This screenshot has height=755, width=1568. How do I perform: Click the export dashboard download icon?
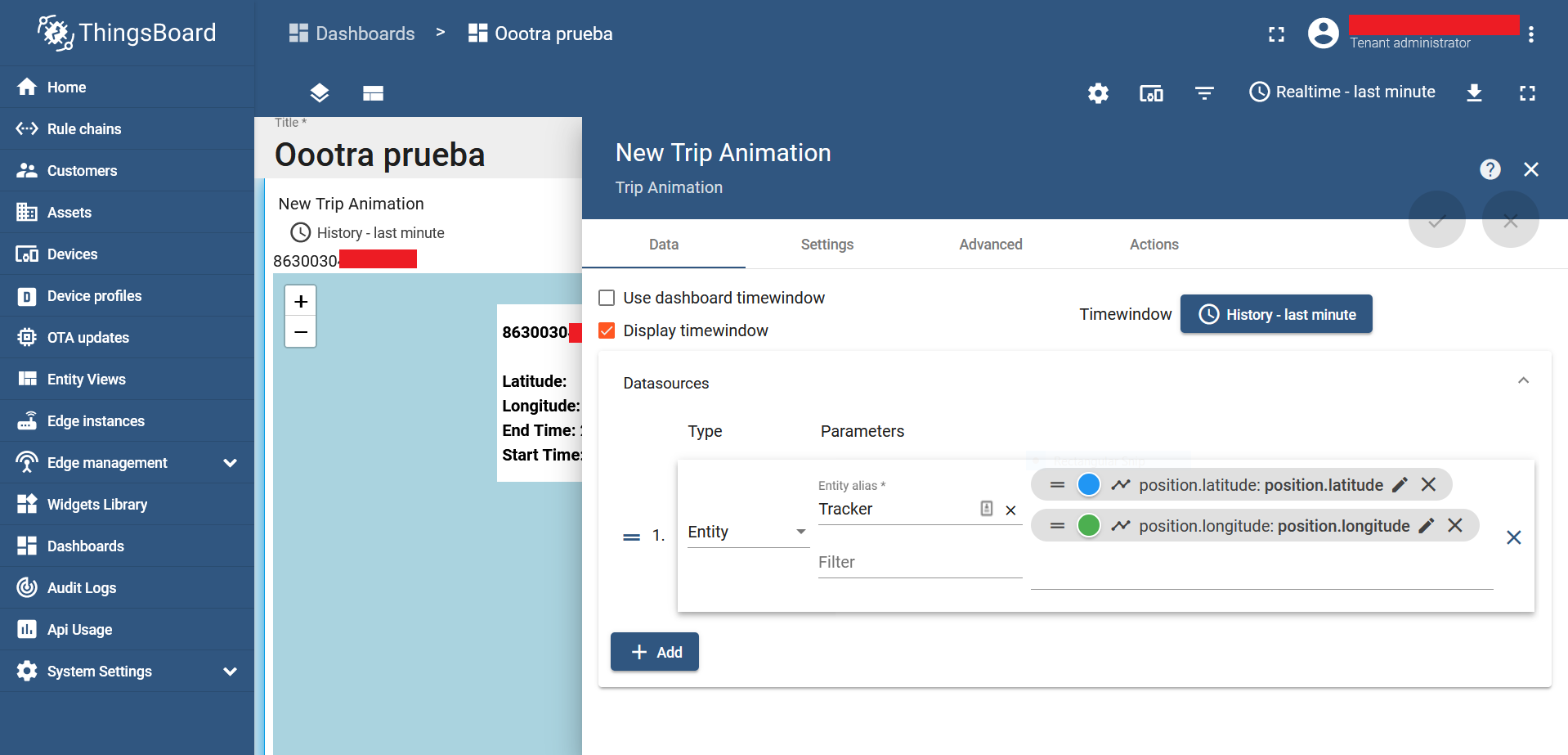tap(1474, 92)
